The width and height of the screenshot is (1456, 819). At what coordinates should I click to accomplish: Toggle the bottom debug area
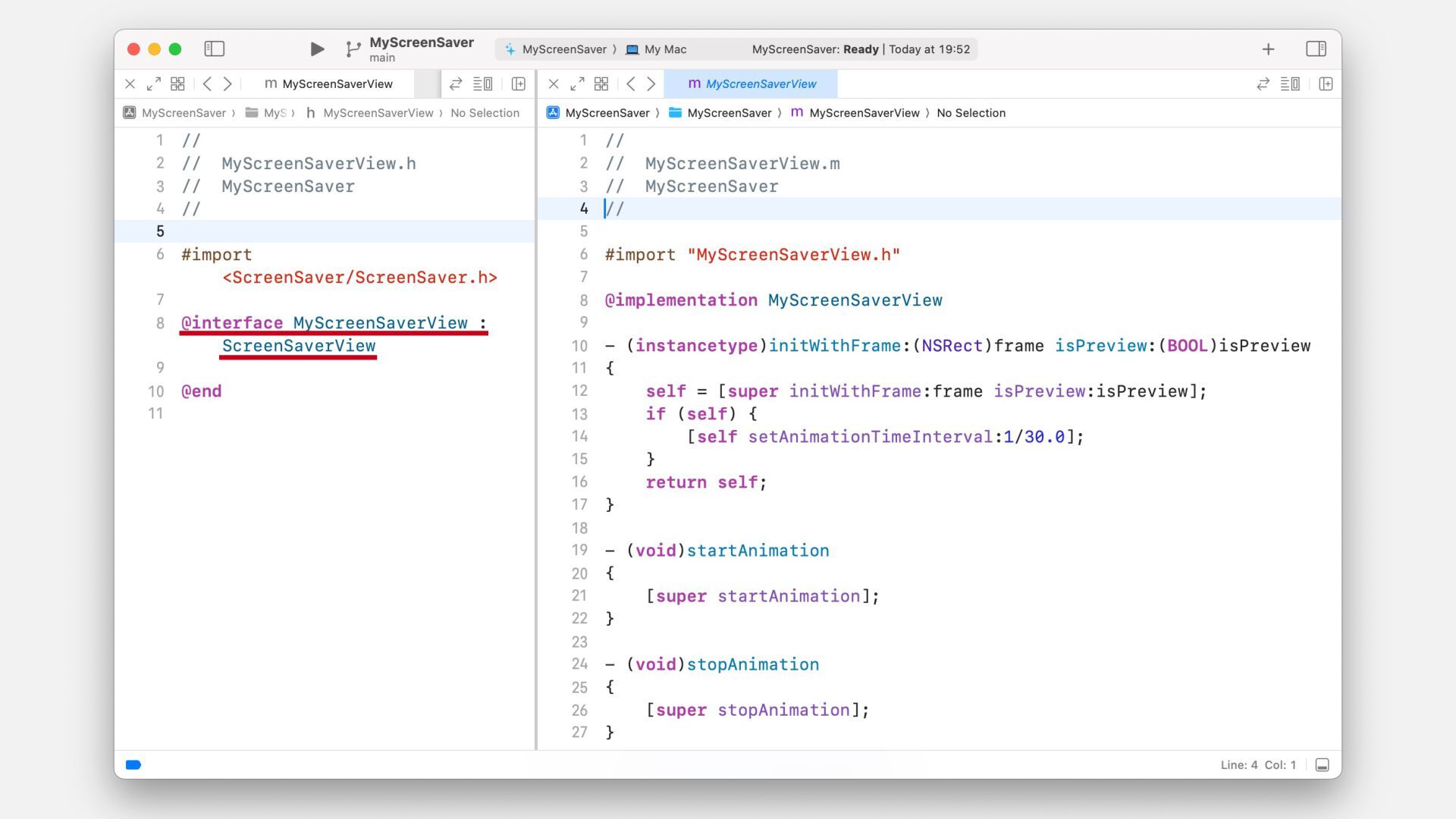point(1322,765)
